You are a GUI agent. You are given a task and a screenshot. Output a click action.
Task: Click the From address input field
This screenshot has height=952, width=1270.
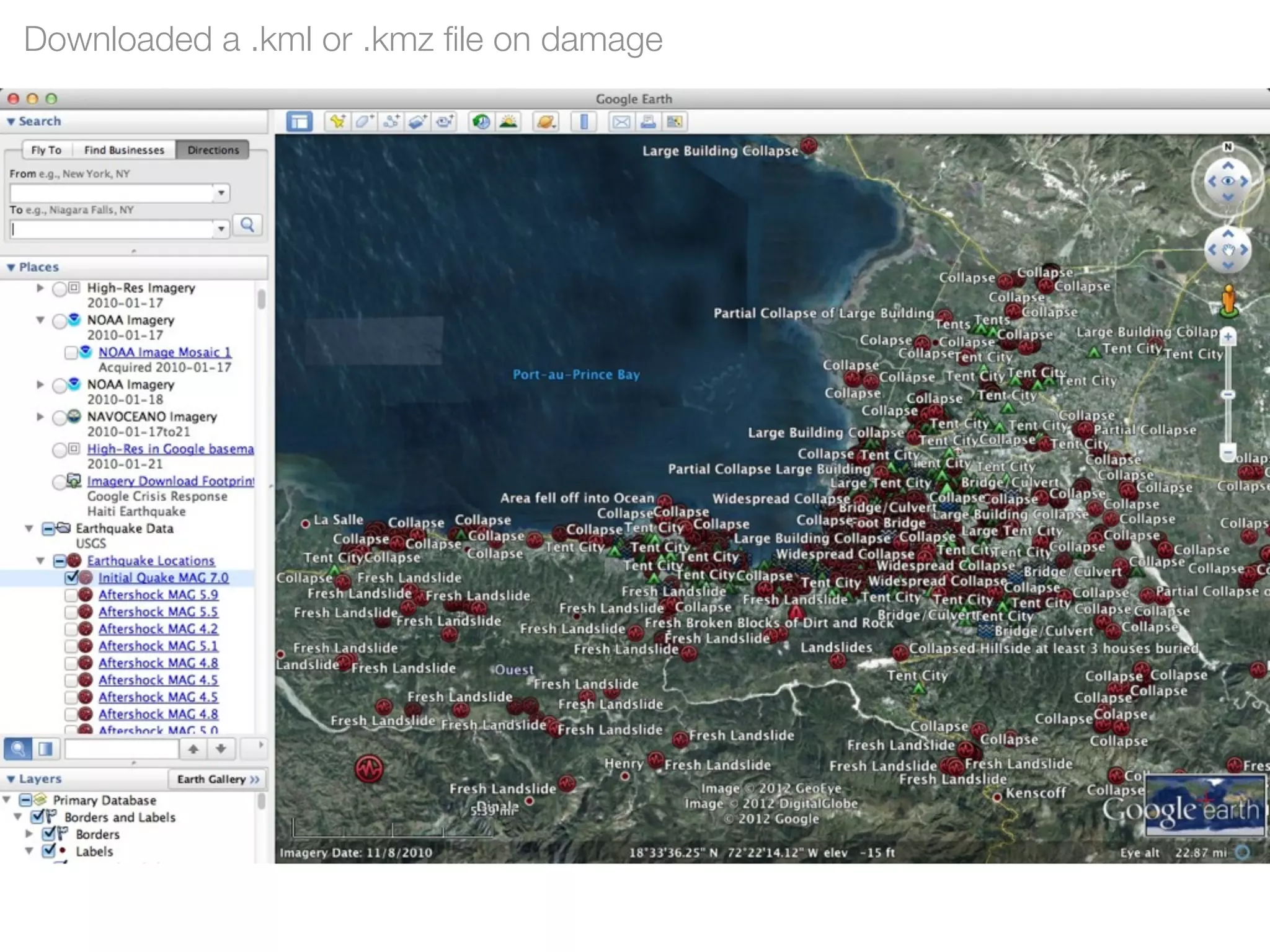click(112, 193)
